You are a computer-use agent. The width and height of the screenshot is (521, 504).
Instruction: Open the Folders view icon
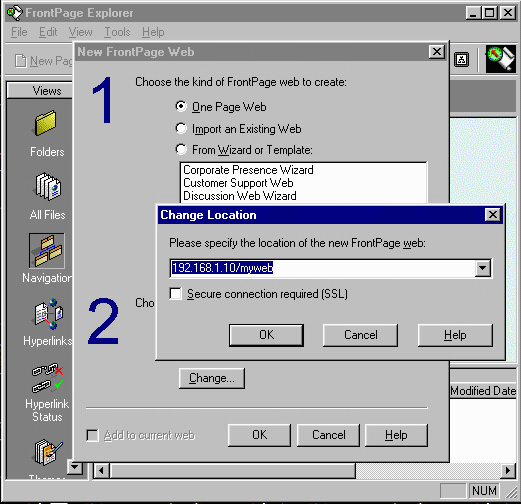(x=46, y=123)
